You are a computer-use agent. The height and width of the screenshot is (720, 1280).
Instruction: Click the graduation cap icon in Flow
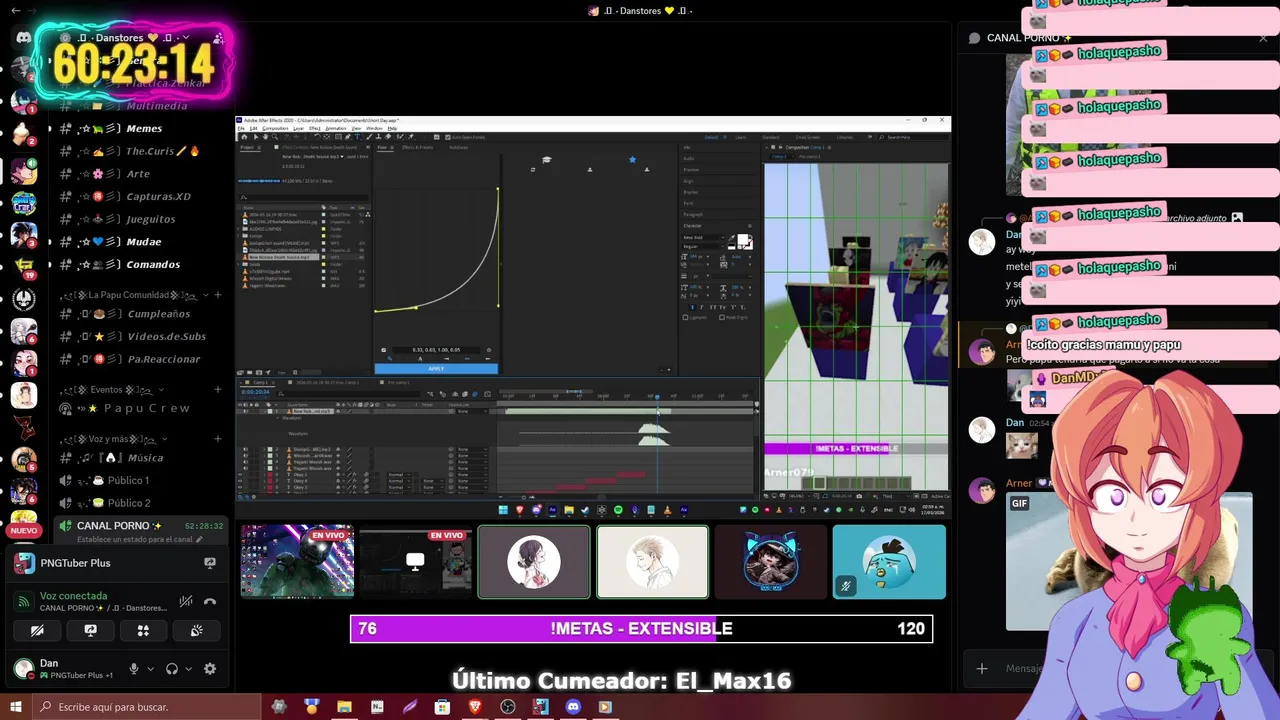[x=546, y=159]
